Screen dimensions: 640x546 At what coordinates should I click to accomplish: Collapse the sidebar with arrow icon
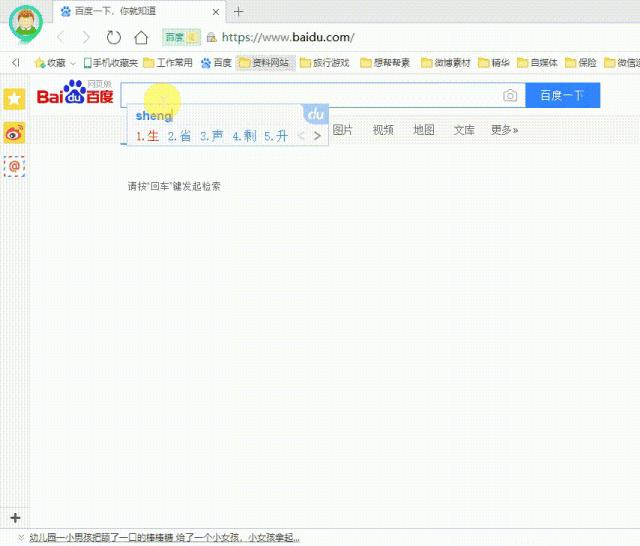point(16,62)
